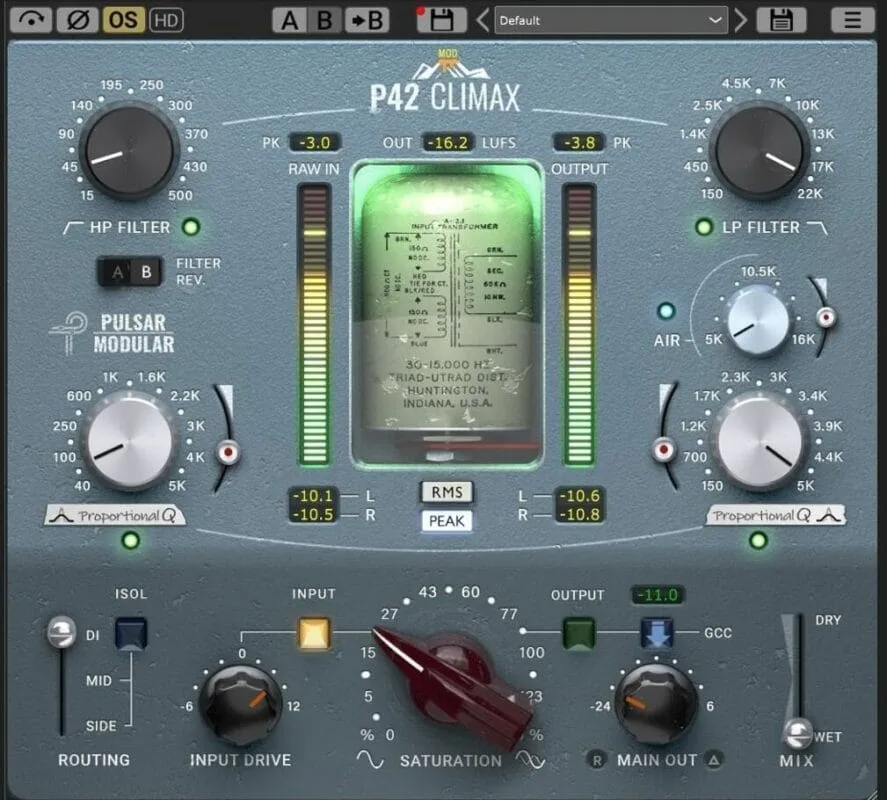887x800 pixels.
Task: Click the phase invert icon in the top bar
Action: click(78, 20)
